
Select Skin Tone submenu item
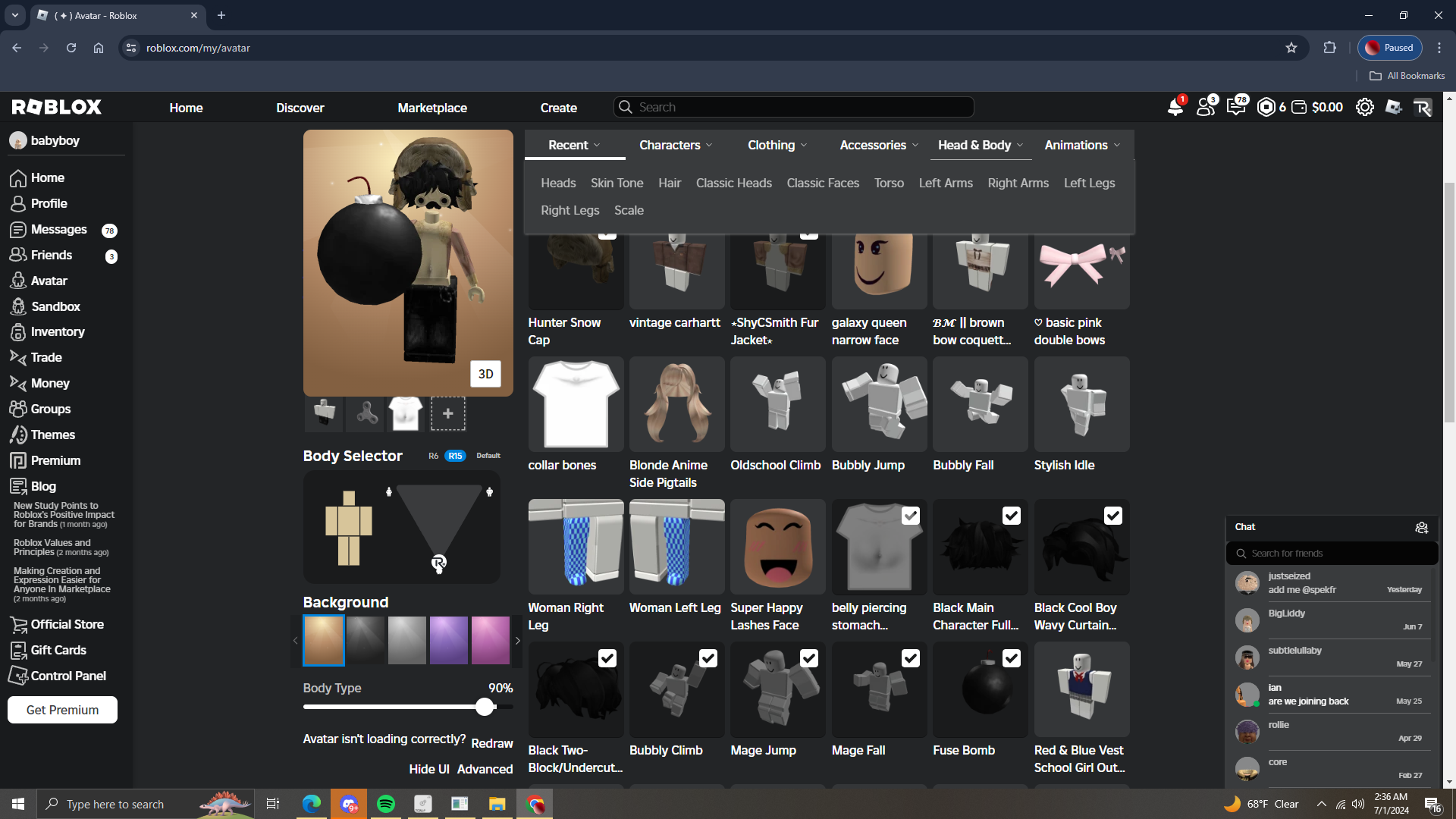coord(617,183)
